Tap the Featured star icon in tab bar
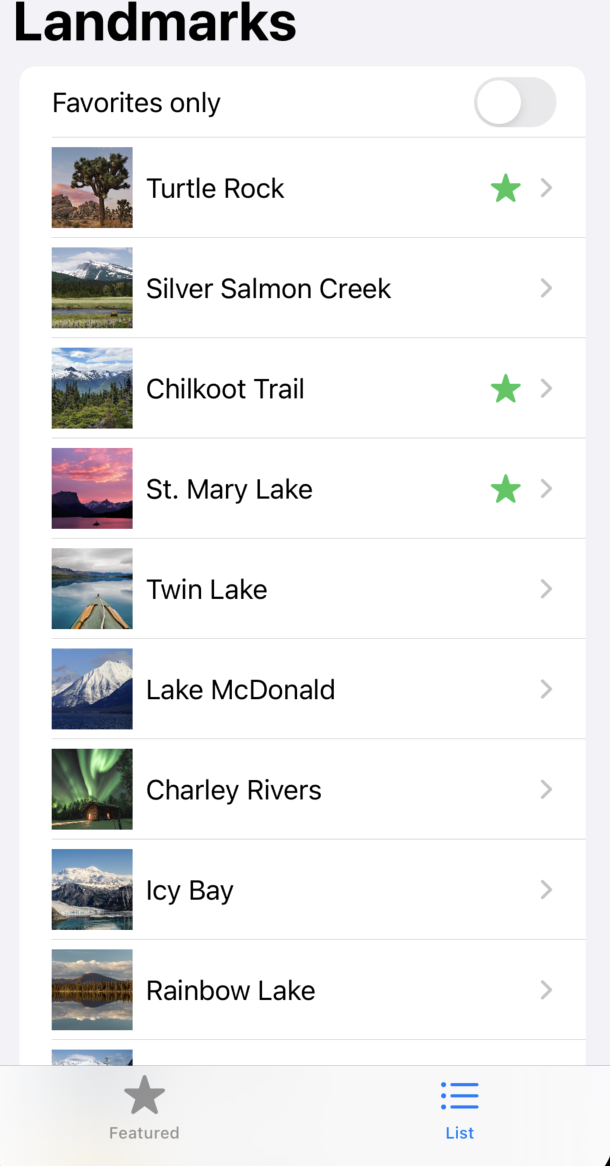Image resolution: width=610 pixels, height=1166 pixels. pyautogui.click(x=144, y=1096)
